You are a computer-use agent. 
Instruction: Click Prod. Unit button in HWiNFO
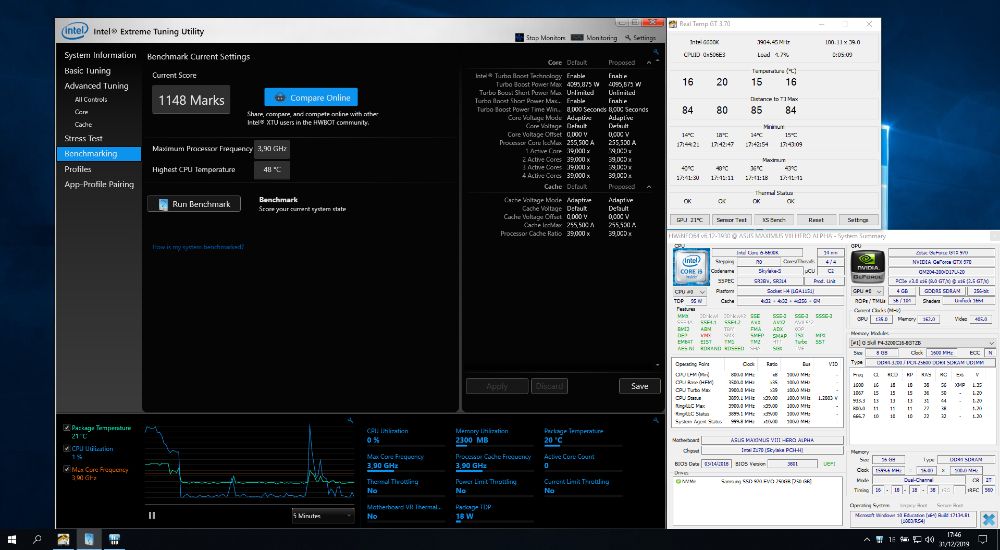pyautogui.click(x=824, y=281)
